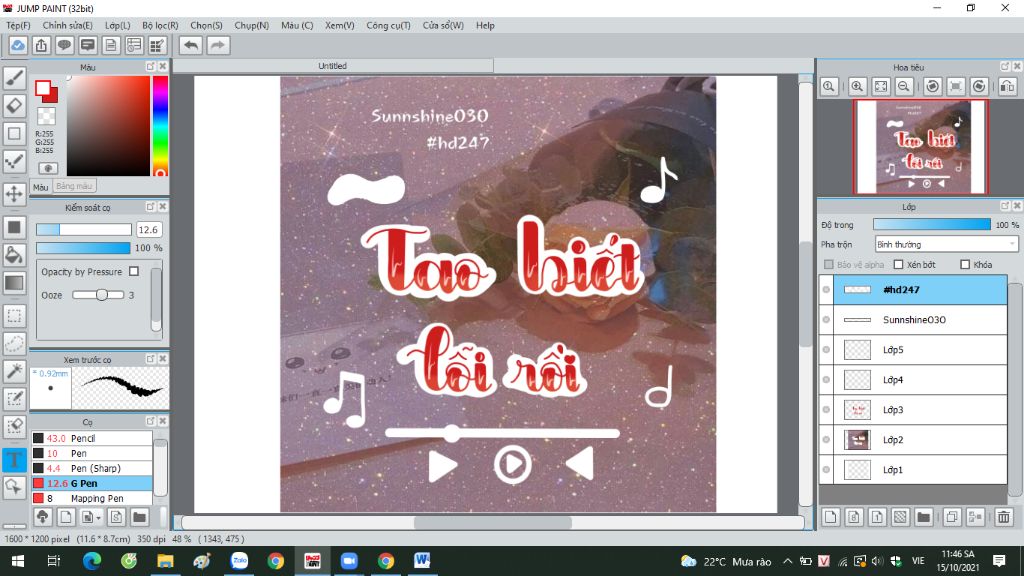Screen dimensions: 1024x576
Task: Click the cloud icon in the toolbar
Action: click(18, 45)
